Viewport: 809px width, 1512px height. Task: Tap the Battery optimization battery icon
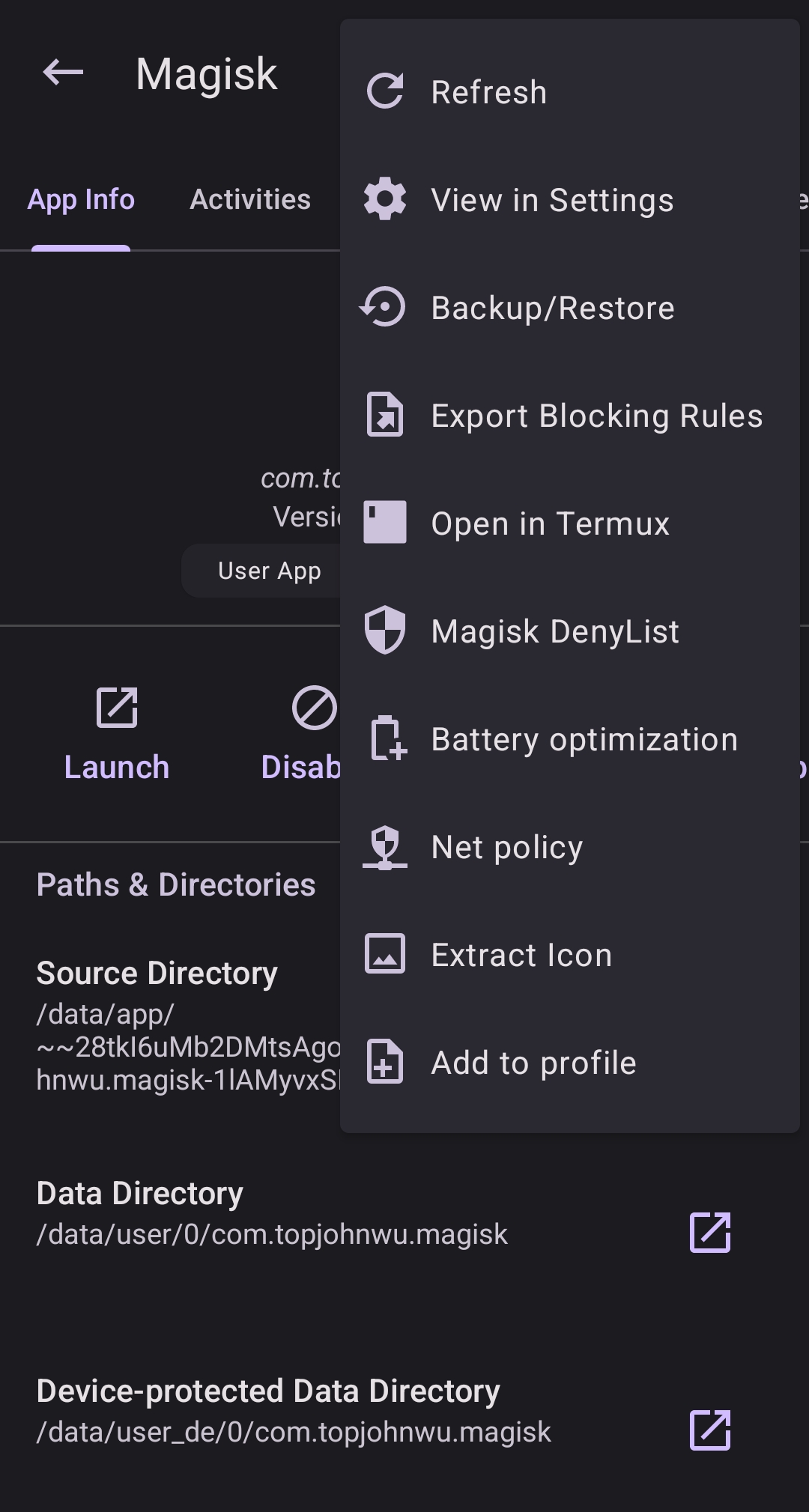[x=384, y=738]
